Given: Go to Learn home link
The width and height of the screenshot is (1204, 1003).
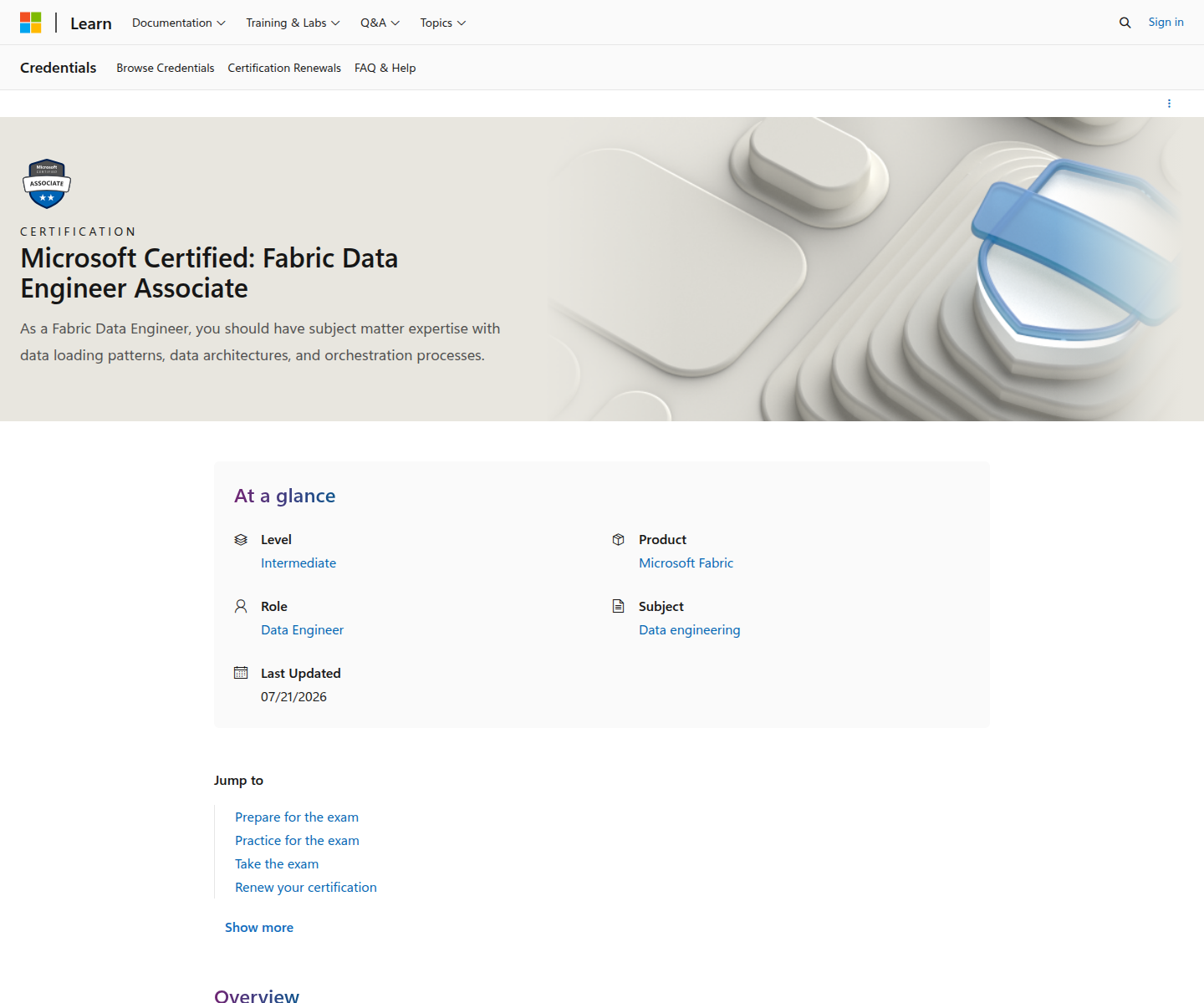Looking at the screenshot, I should 91,23.
